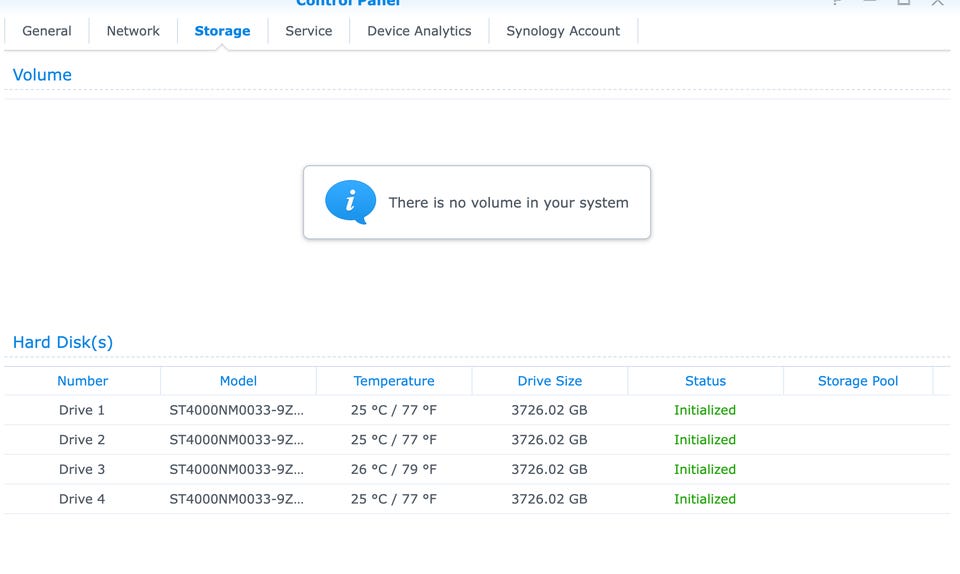The height and width of the screenshot is (574, 960).
Task: Select the Drive 1 label in the list
Action: 82,410
